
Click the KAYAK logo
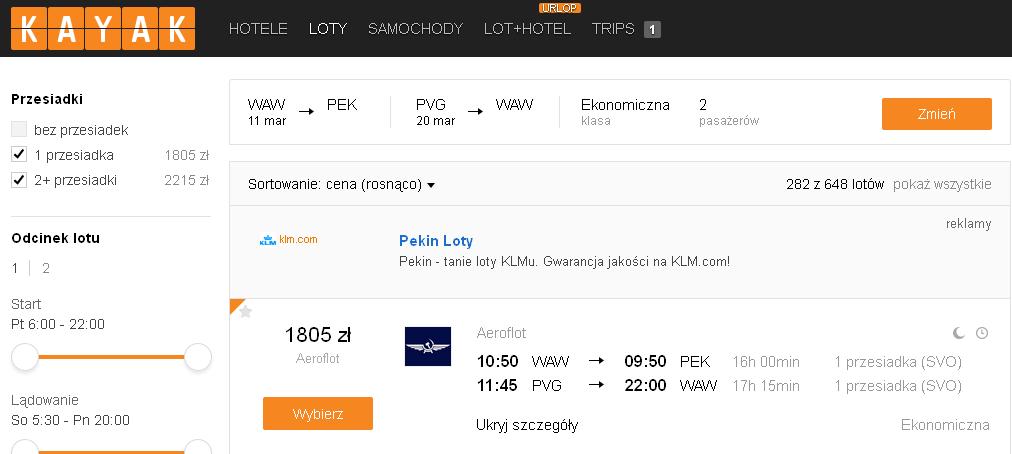(x=103, y=28)
